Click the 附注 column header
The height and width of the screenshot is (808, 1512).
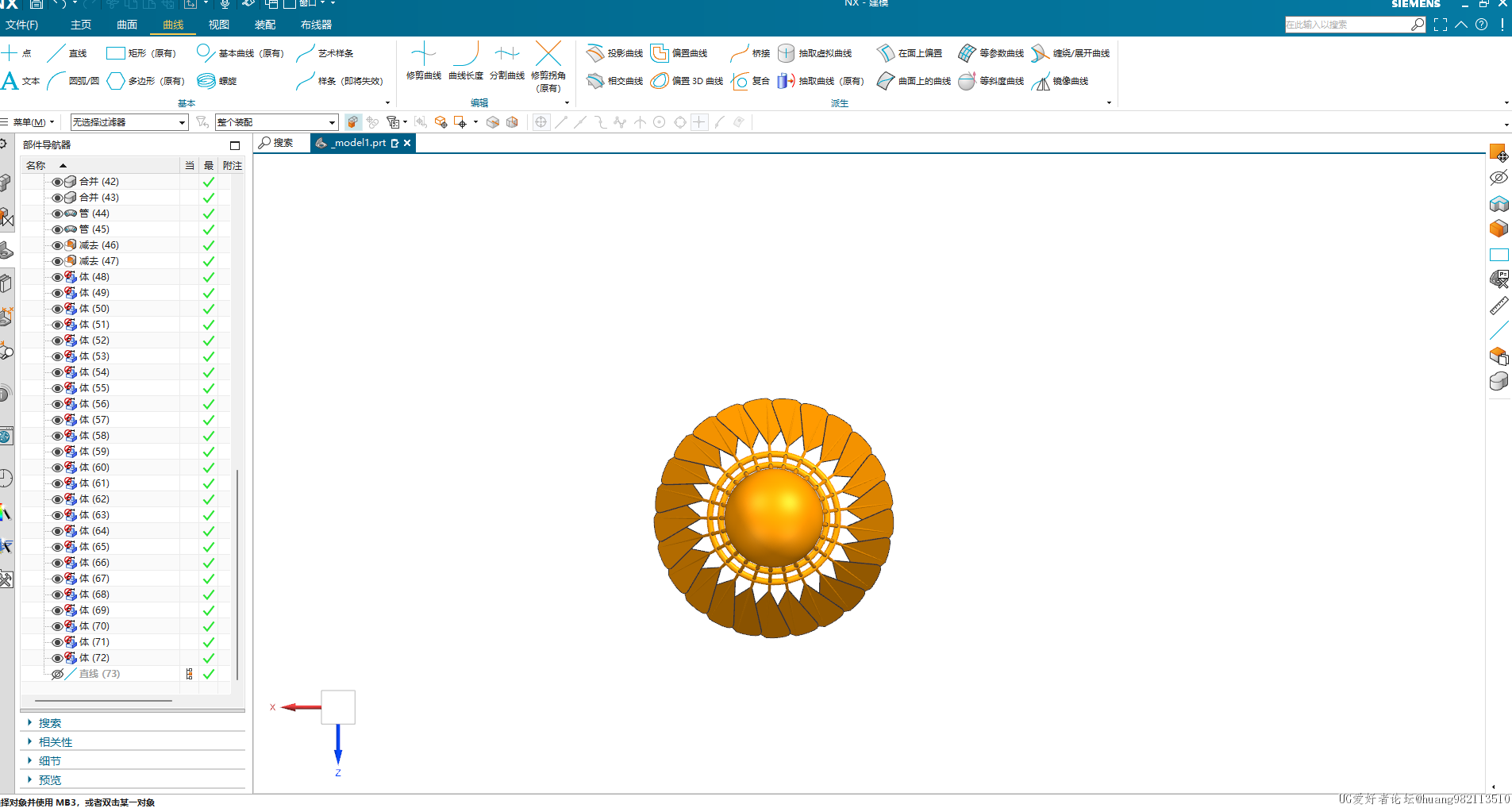pyautogui.click(x=233, y=165)
